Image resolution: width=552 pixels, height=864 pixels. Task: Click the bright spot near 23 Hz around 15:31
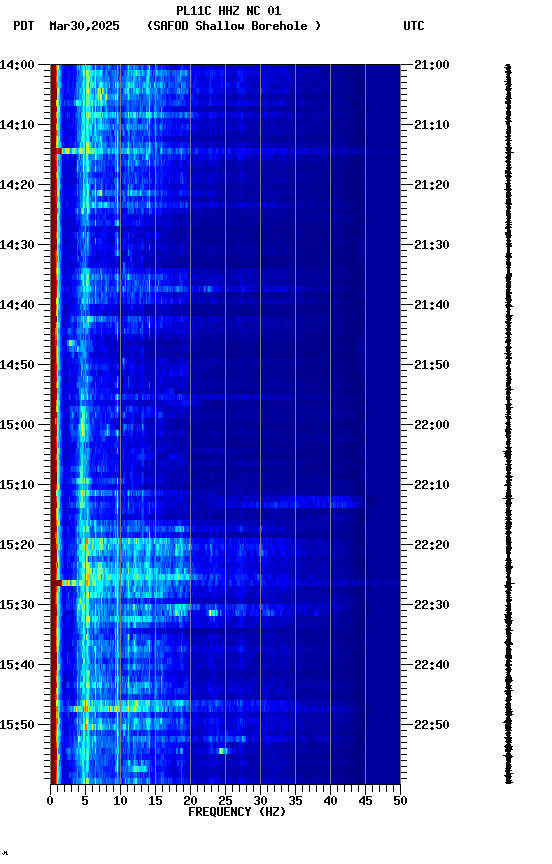coord(213,612)
